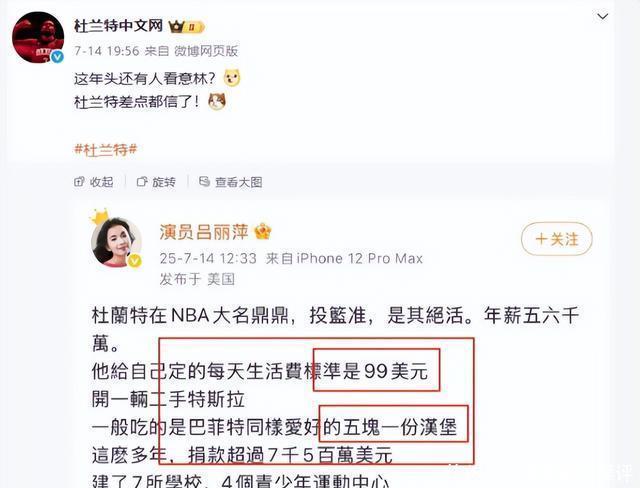The height and width of the screenshot is (488, 640).
Task: Click the gold verified badge on avatar
Action: pyautogui.click(x=135, y=260)
